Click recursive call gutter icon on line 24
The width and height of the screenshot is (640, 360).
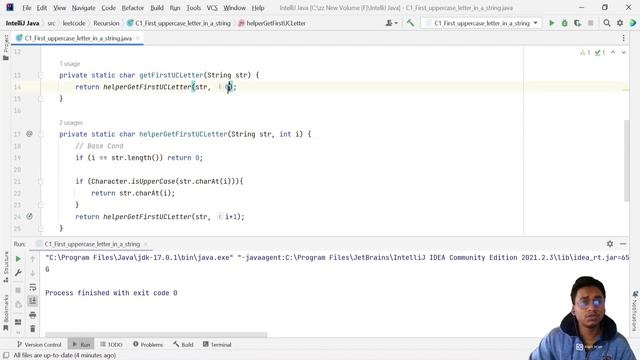[29, 216]
